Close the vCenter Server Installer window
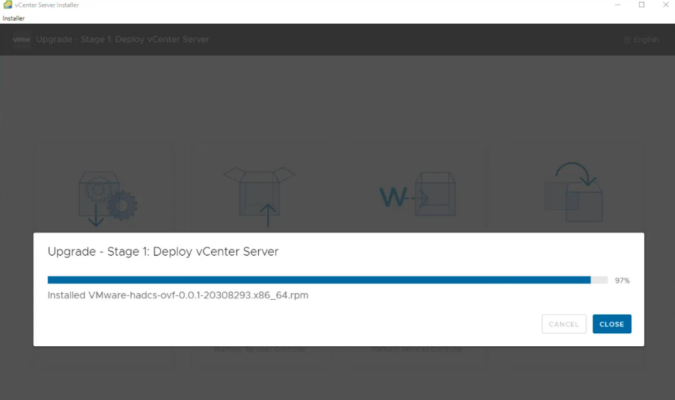Viewport: 675px width, 400px height. [x=665, y=5]
